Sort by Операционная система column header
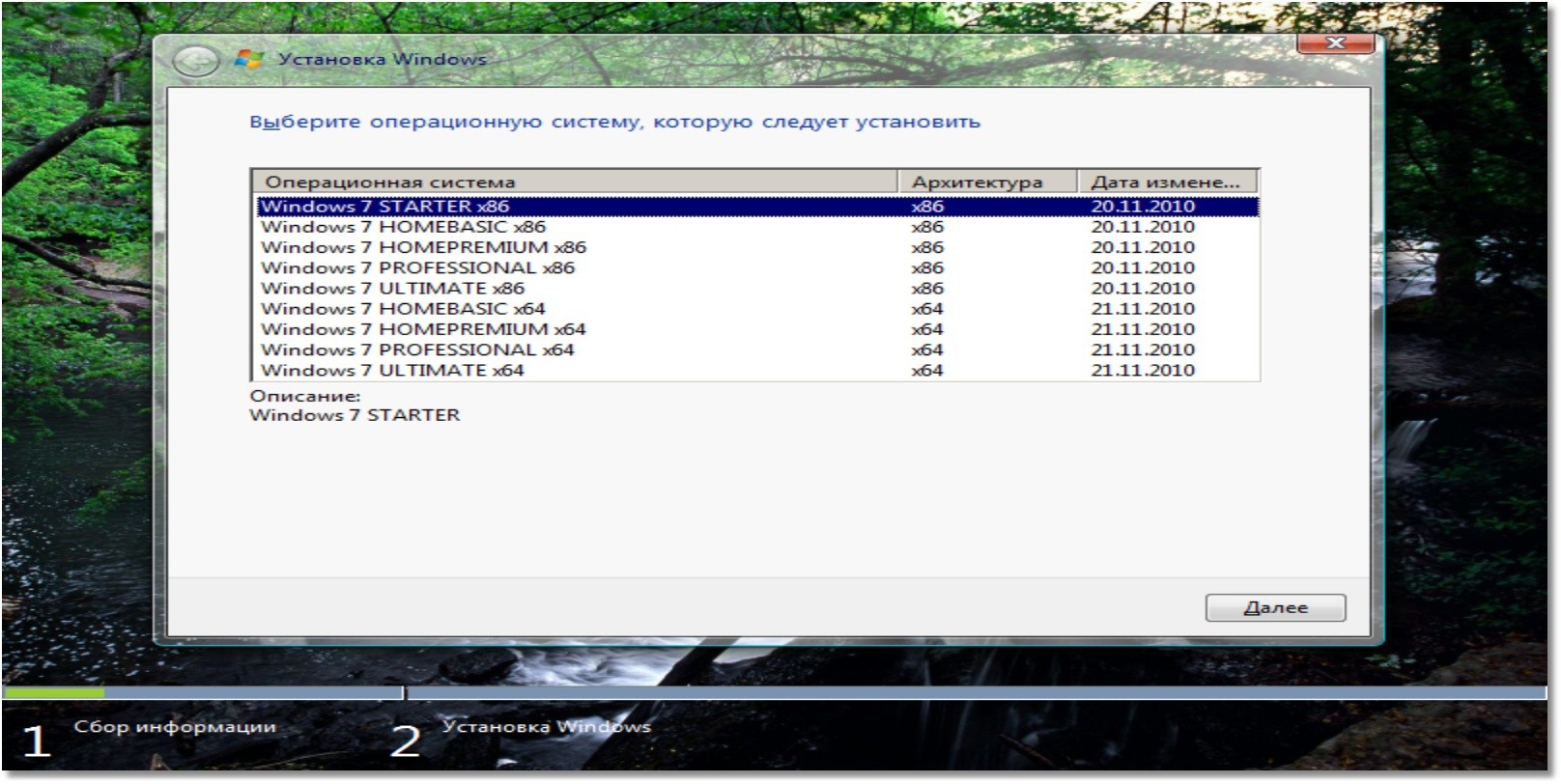 pos(576,182)
